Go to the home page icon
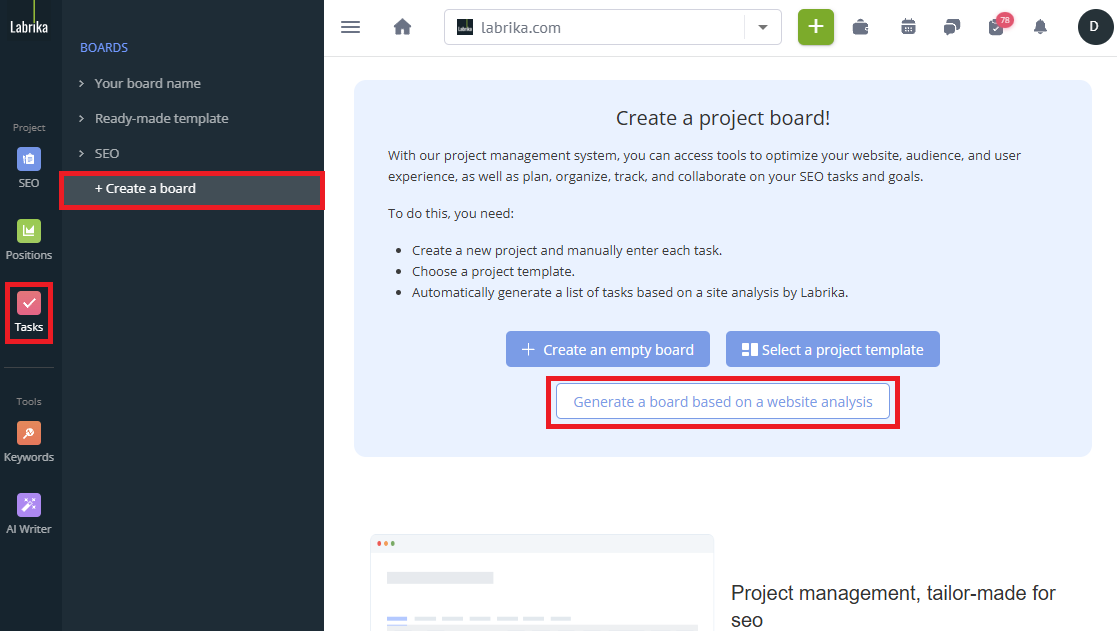Screen dimensions: 1117x631 [402, 27]
